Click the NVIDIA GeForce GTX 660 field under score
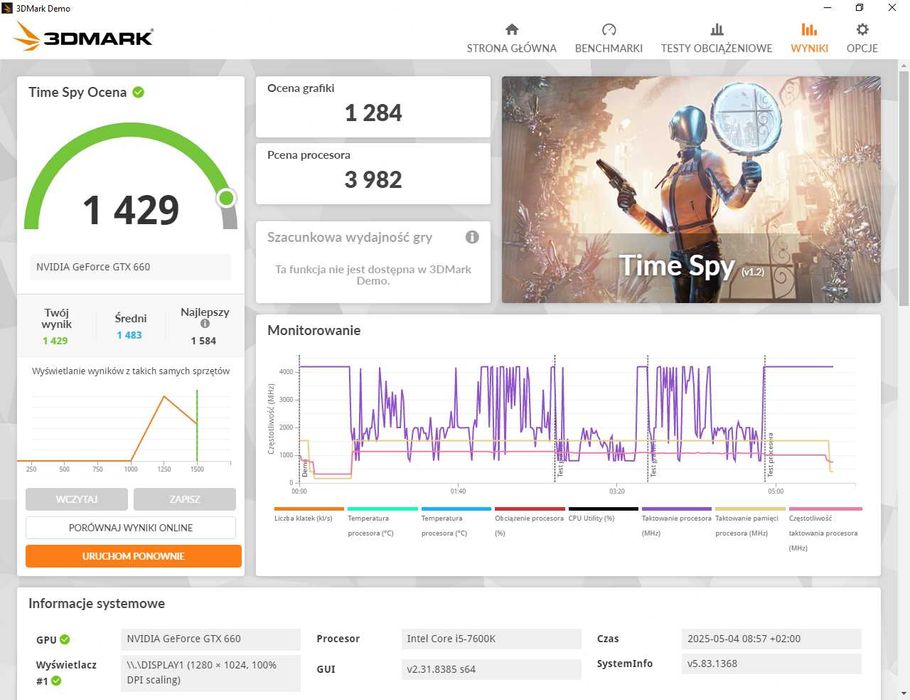 tap(130, 267)
